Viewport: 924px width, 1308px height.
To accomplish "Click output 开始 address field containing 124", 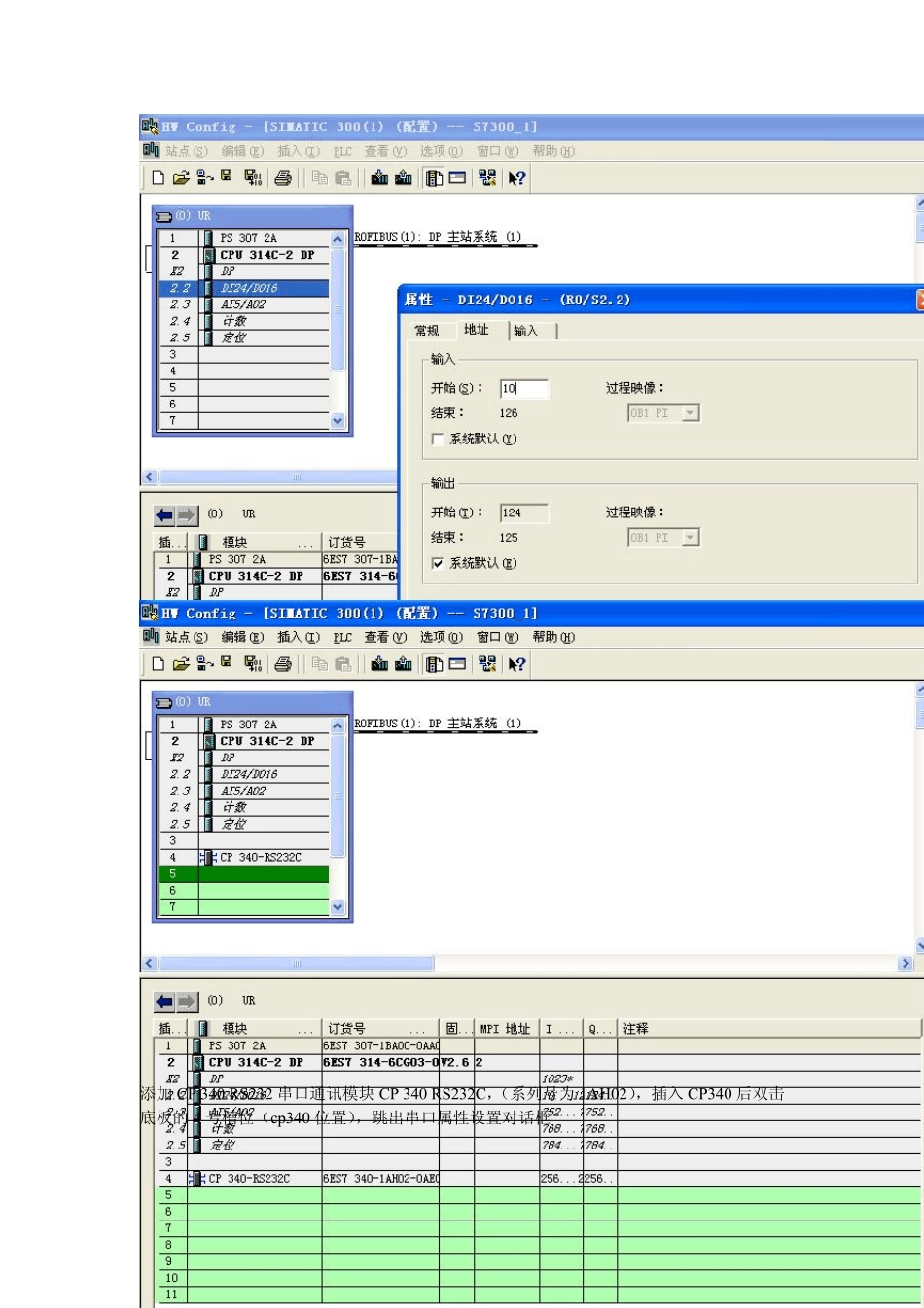I will point(524,513).
